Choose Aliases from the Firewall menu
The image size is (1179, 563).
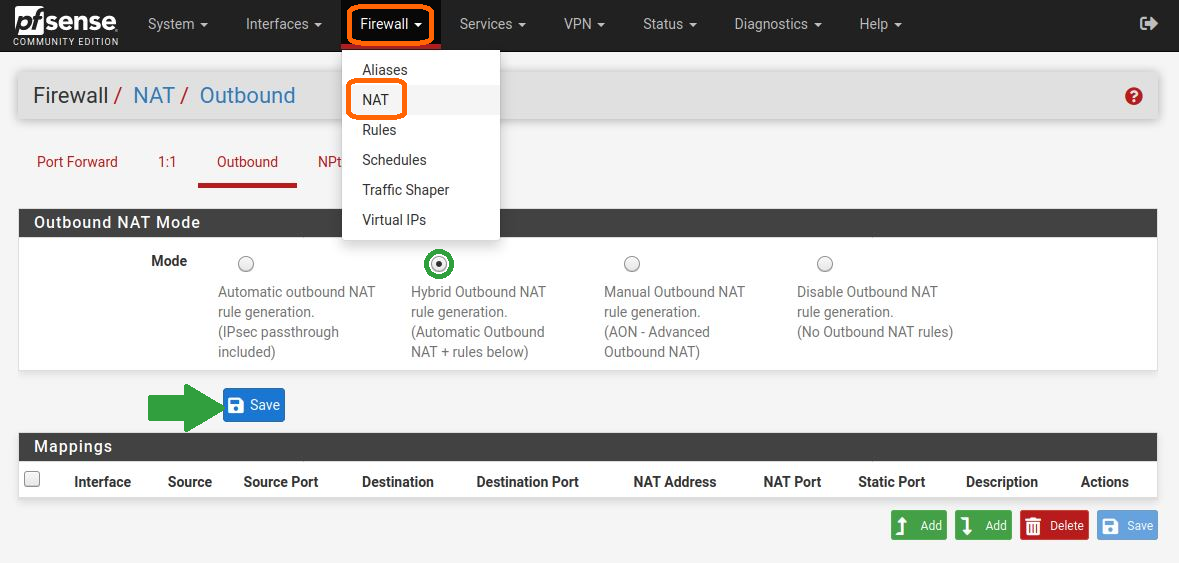coord(385,70)
